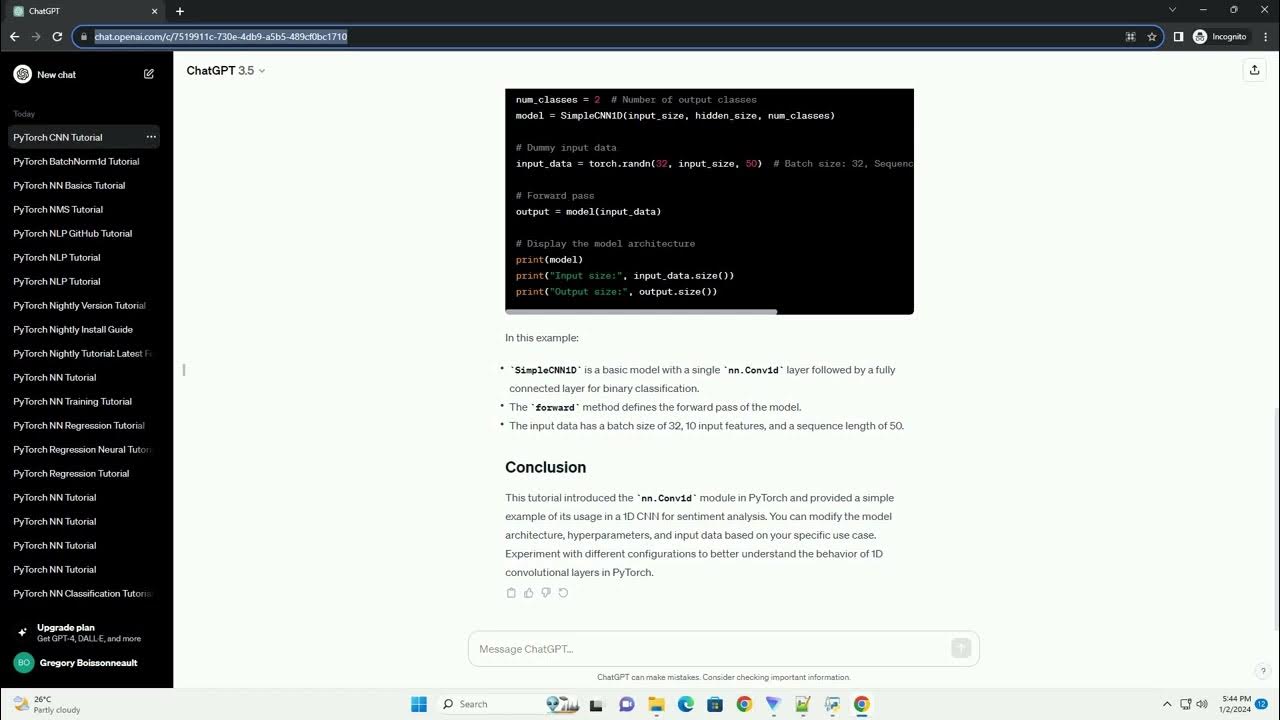Open the PyTorch NLP GitHub Tutorial chat

(x=72, y=233)
